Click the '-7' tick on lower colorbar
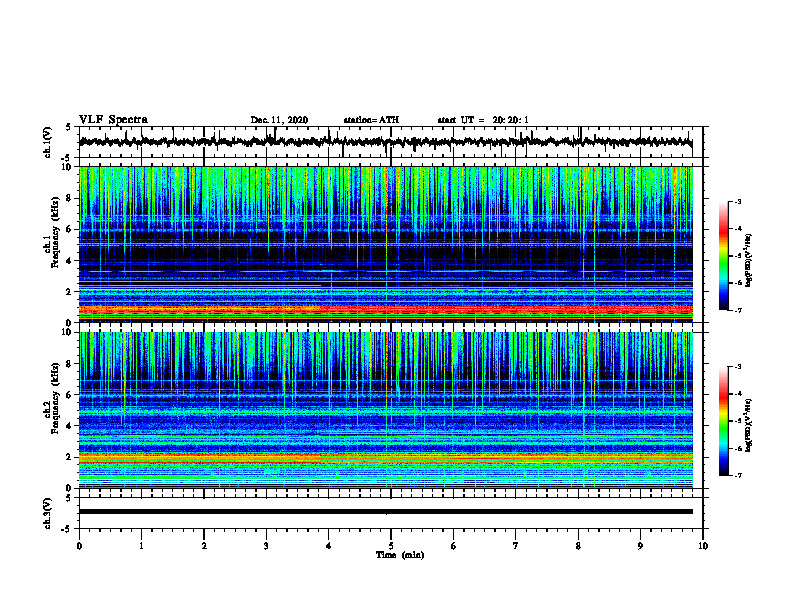The width and height of the screenshot is (792, 612). point(738,476)
